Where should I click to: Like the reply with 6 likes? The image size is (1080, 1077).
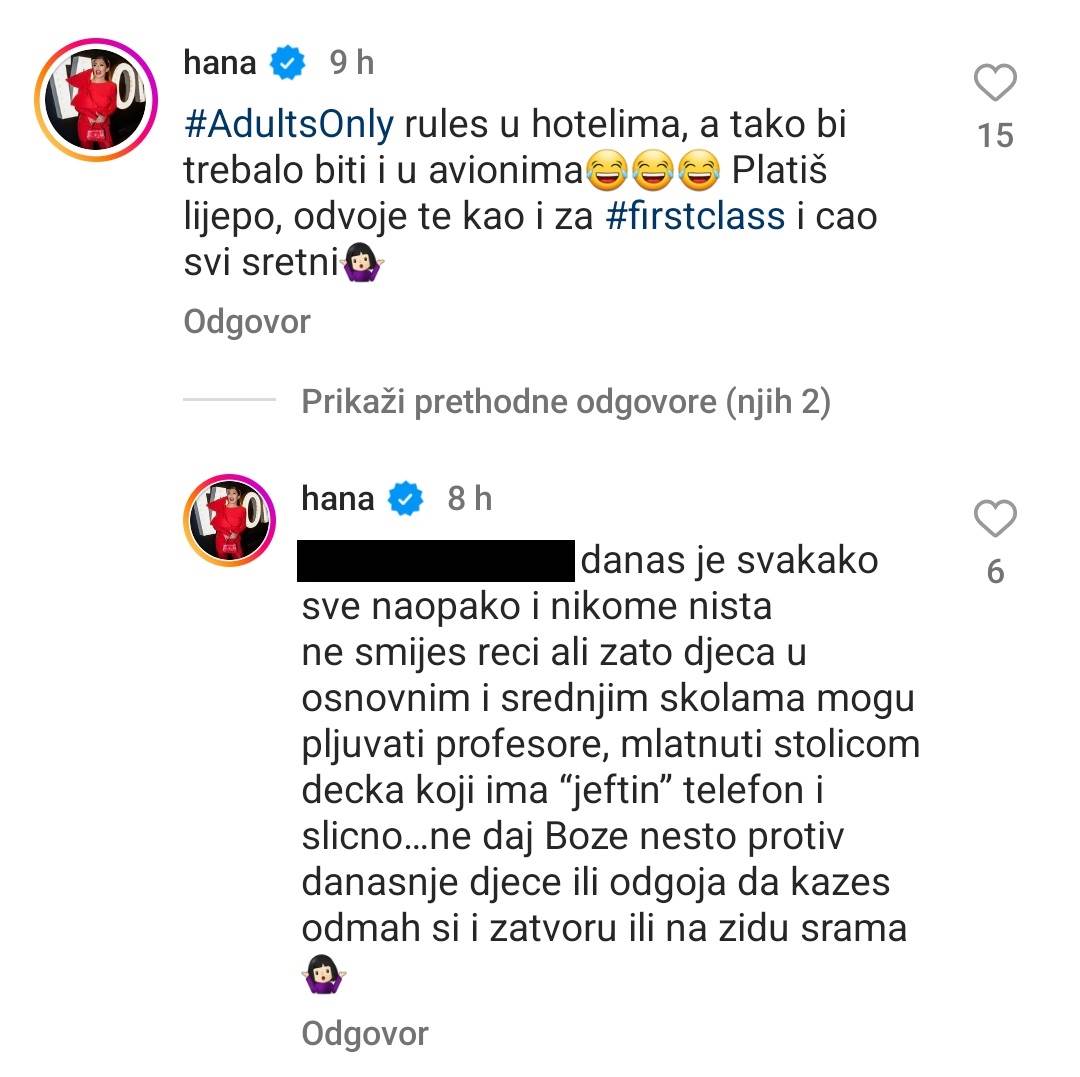(995, 519)
